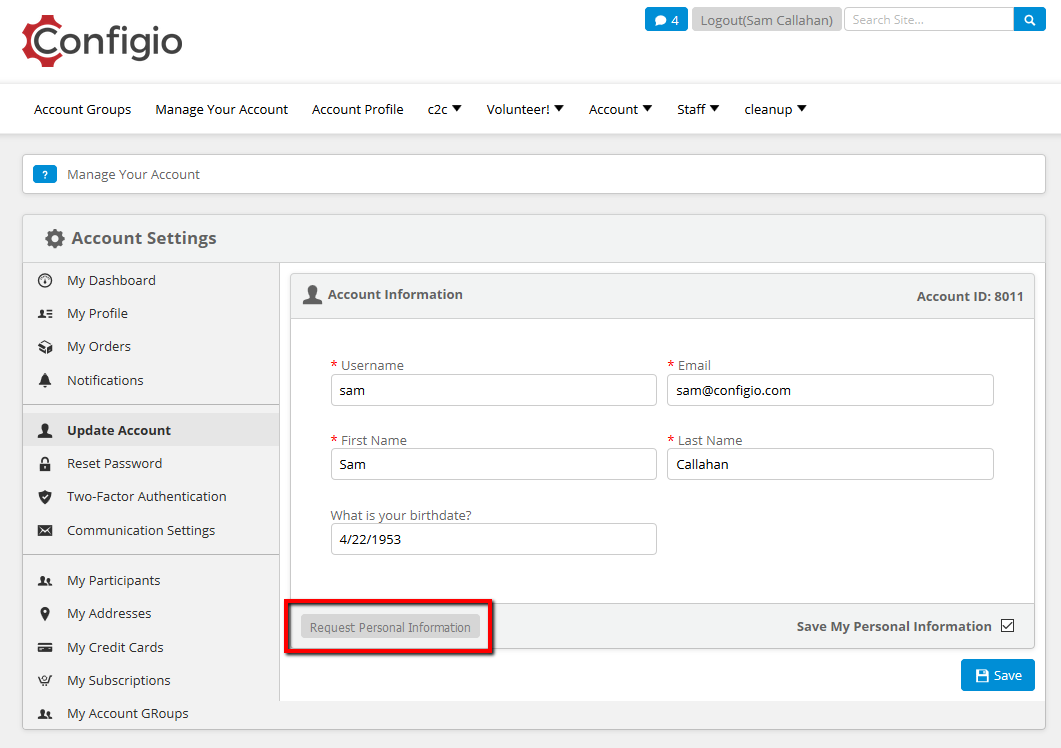
Task: Click the My Subscriptions basket icon
Action: click(45, 680)
